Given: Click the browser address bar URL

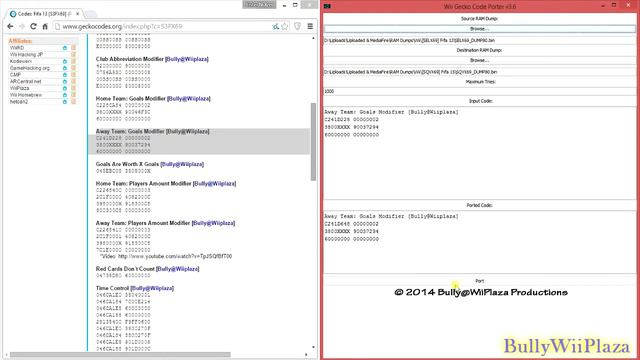Looking at the screenshot, I should tap(122, 27).
